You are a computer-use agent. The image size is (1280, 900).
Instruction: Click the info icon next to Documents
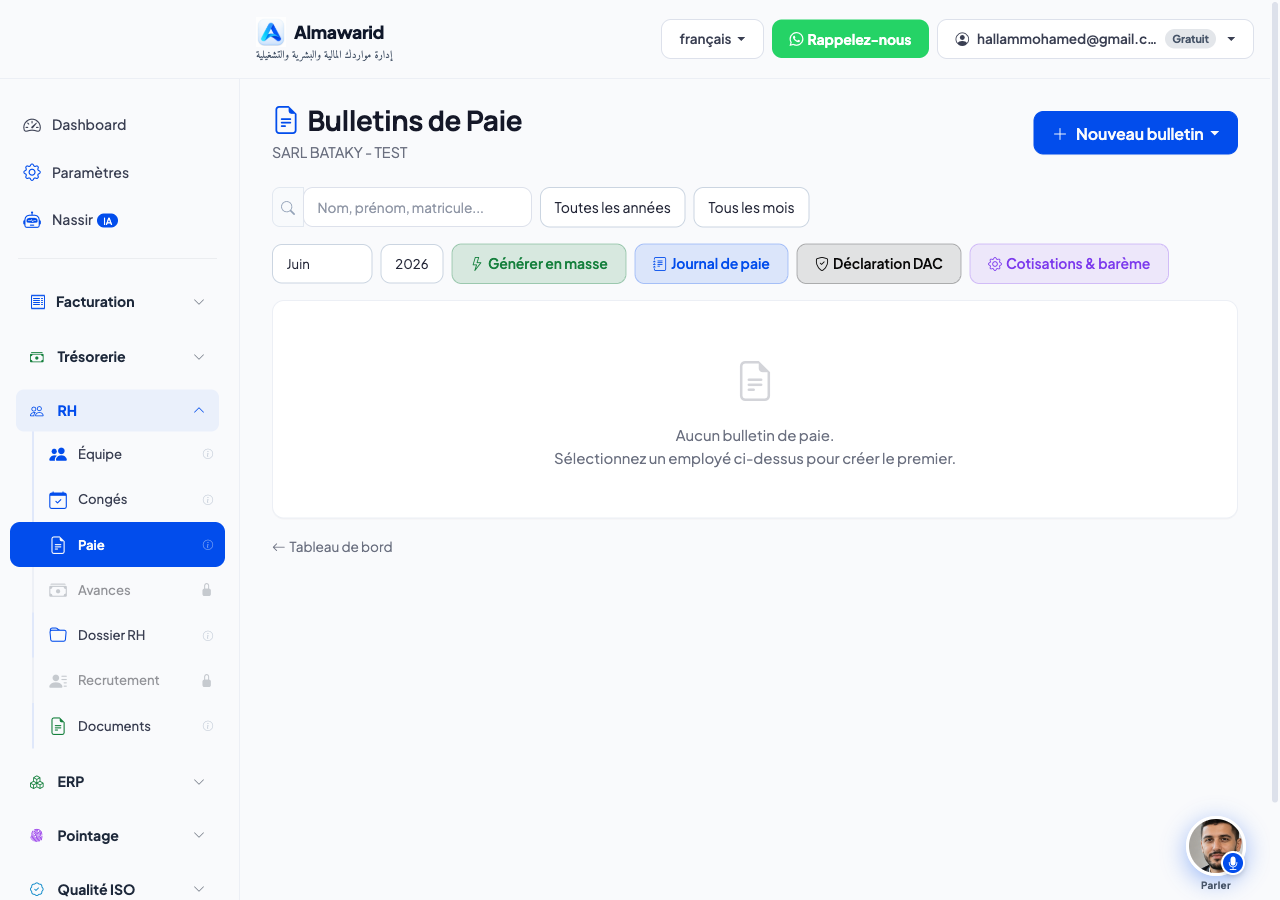pyautogui.click(x=208, y=726)
